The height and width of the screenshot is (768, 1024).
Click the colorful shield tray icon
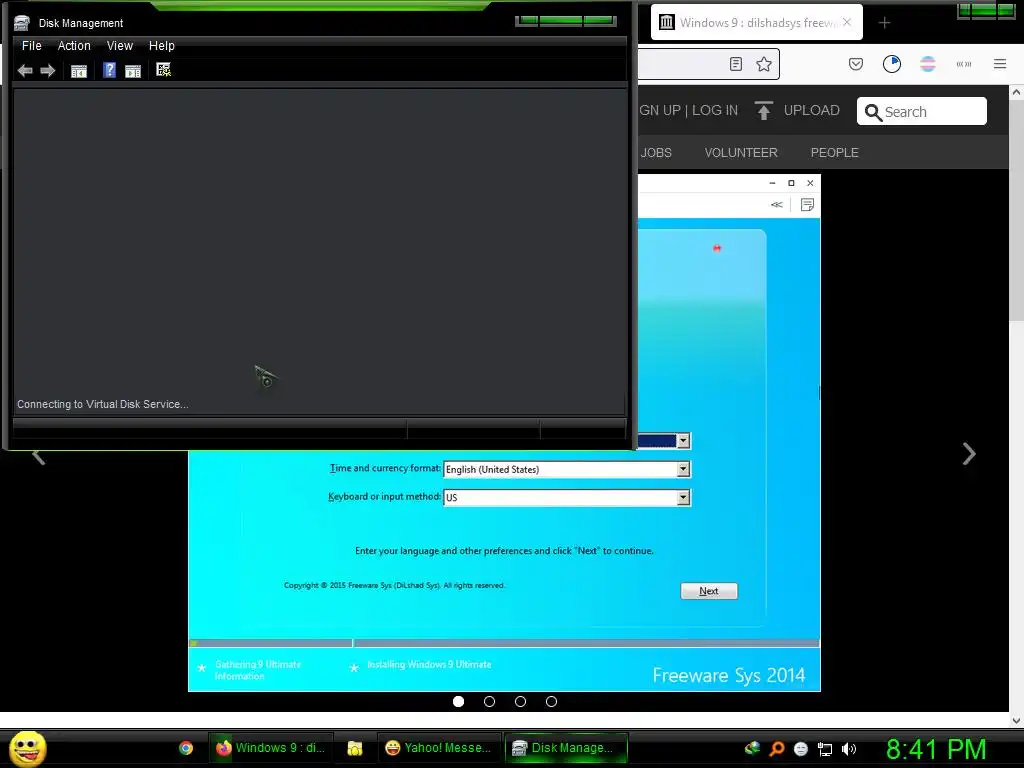(x=752, y=748)
